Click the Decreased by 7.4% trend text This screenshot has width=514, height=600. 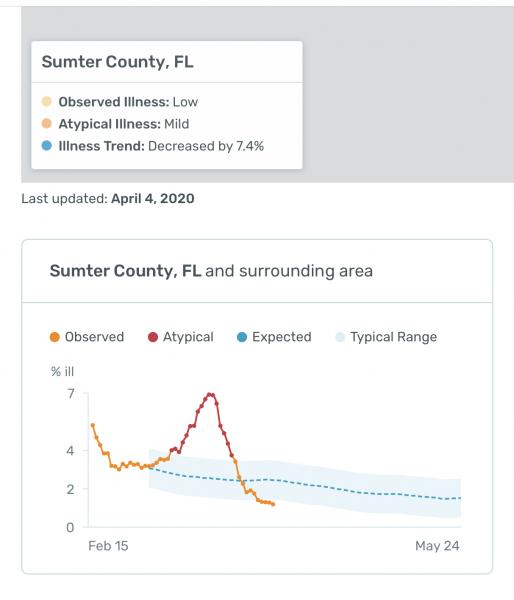coord(206,146)
